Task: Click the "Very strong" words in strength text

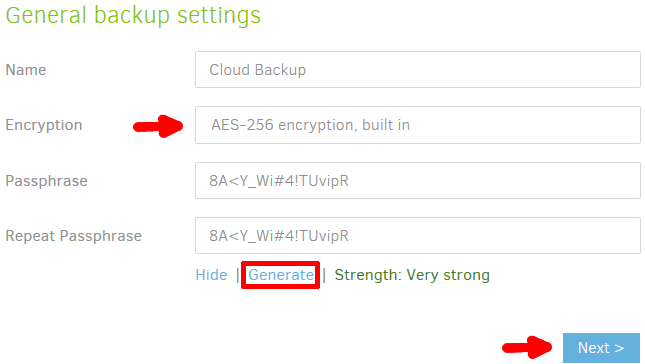Action: click(448, 275)
